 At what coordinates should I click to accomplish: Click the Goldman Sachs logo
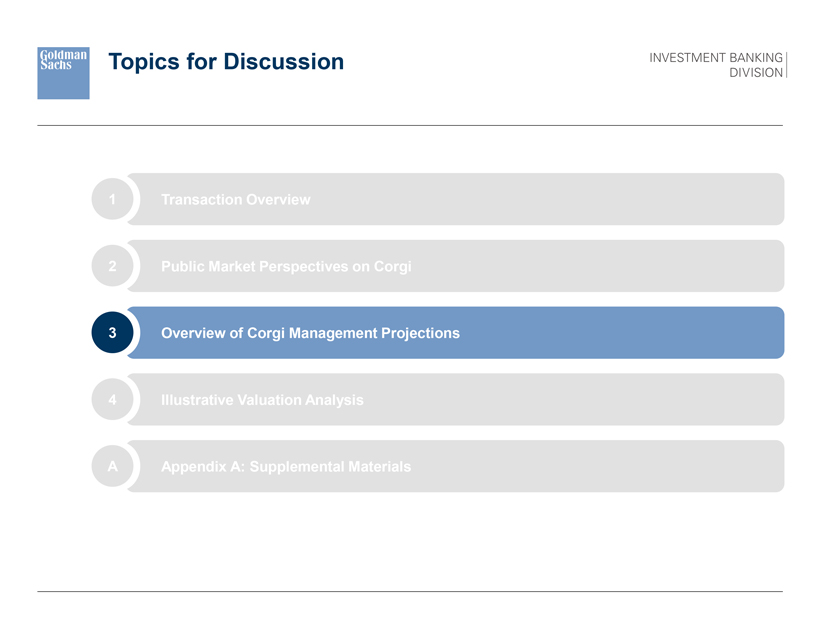tap(63, 72)
